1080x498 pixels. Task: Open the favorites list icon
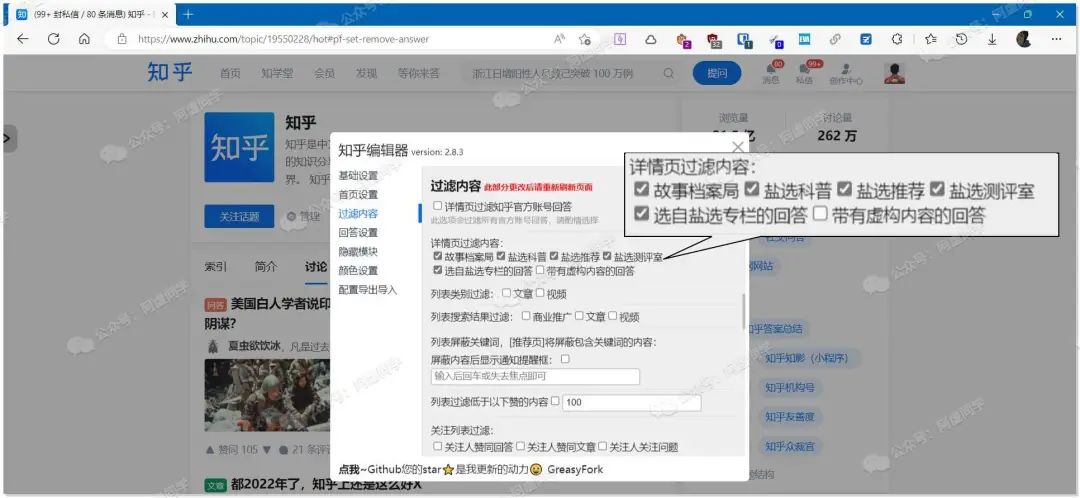pos(931,39)
